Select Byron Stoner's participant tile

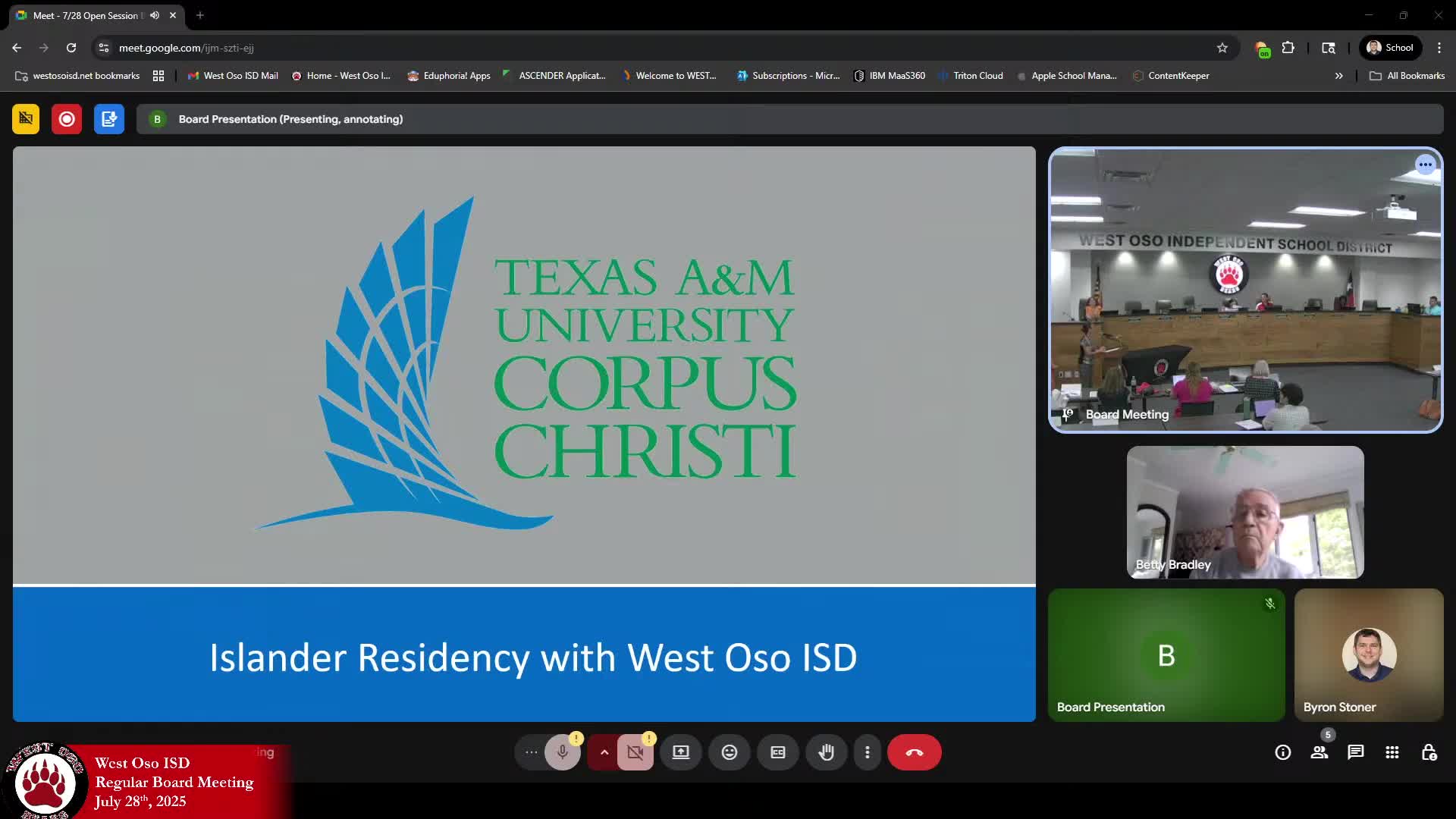[1369, 655]
